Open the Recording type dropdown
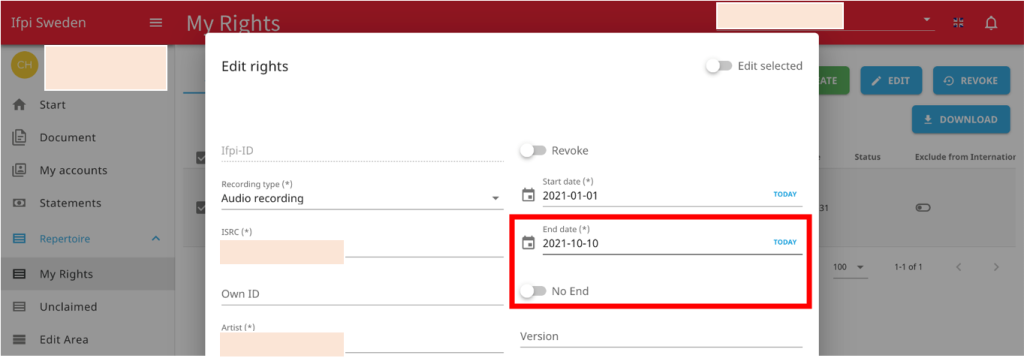Viewport: 1024px width, 364px height. tap(362, 198)
